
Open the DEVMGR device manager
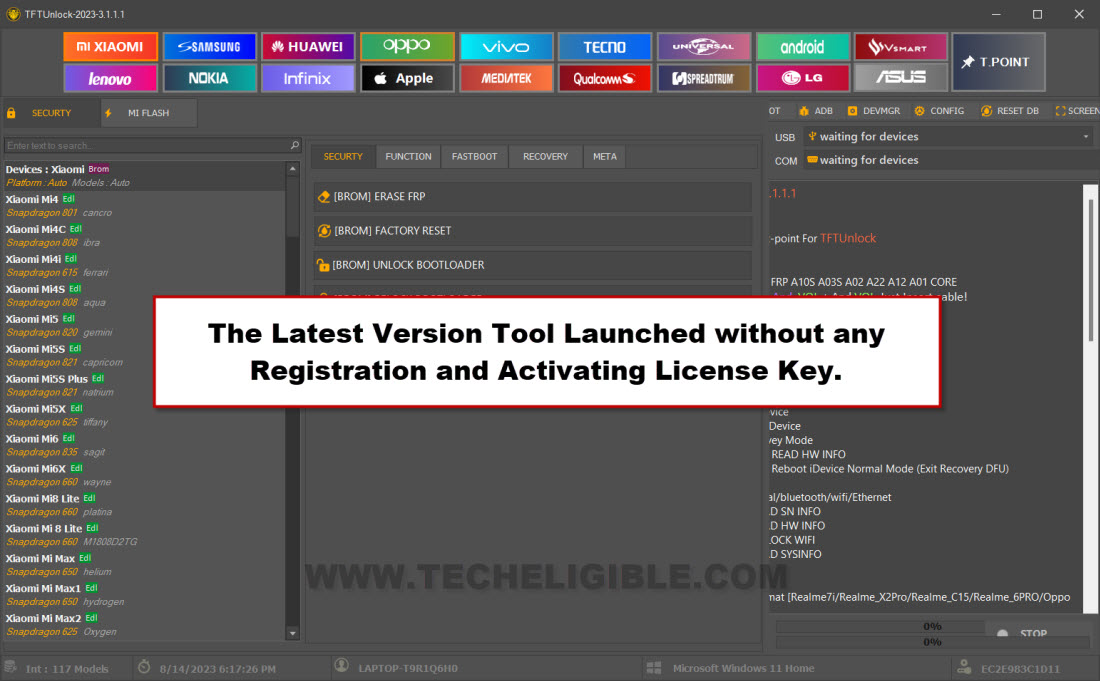pos(874,111)
